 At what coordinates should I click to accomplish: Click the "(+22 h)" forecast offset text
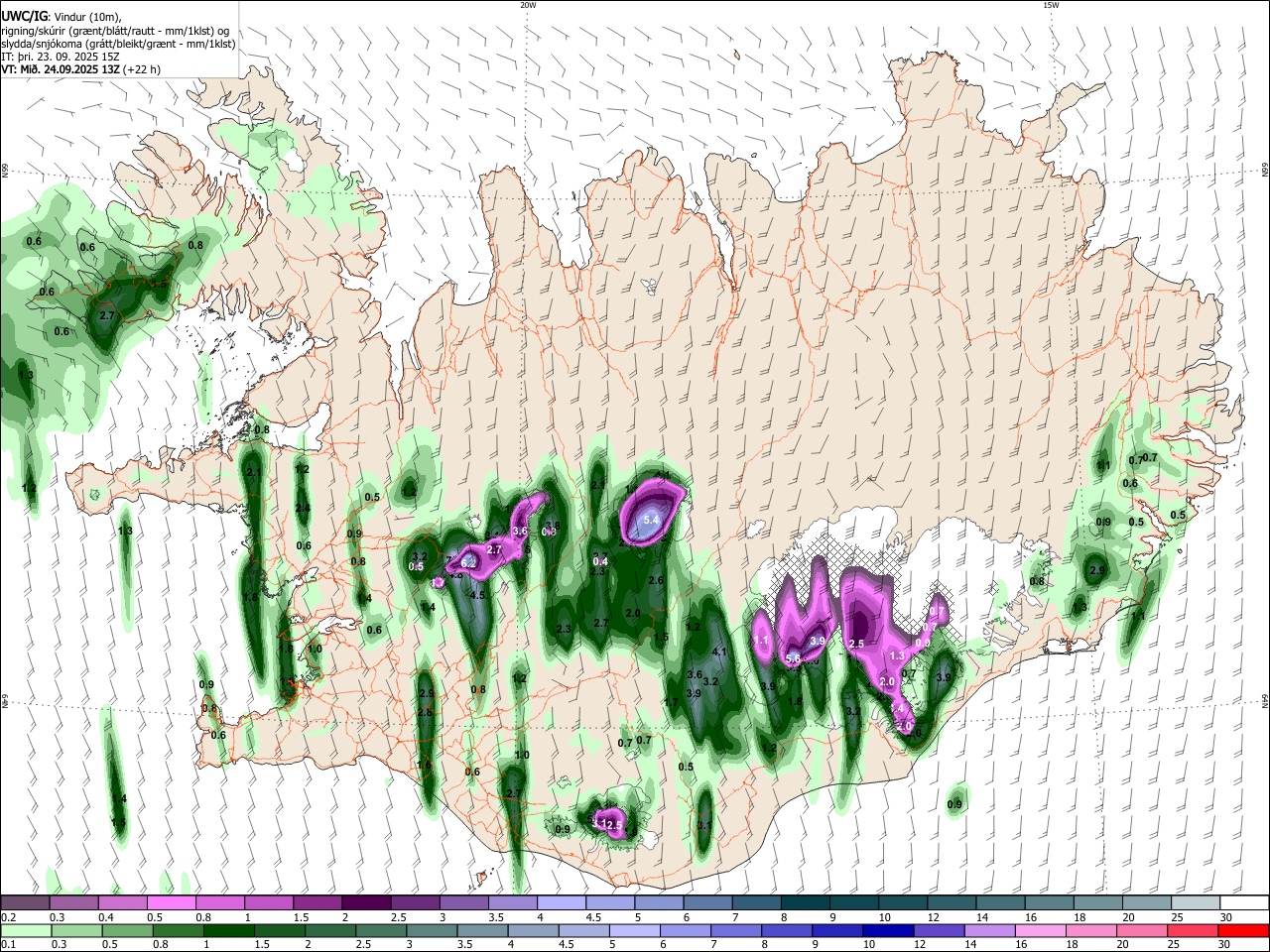(143, 69)
